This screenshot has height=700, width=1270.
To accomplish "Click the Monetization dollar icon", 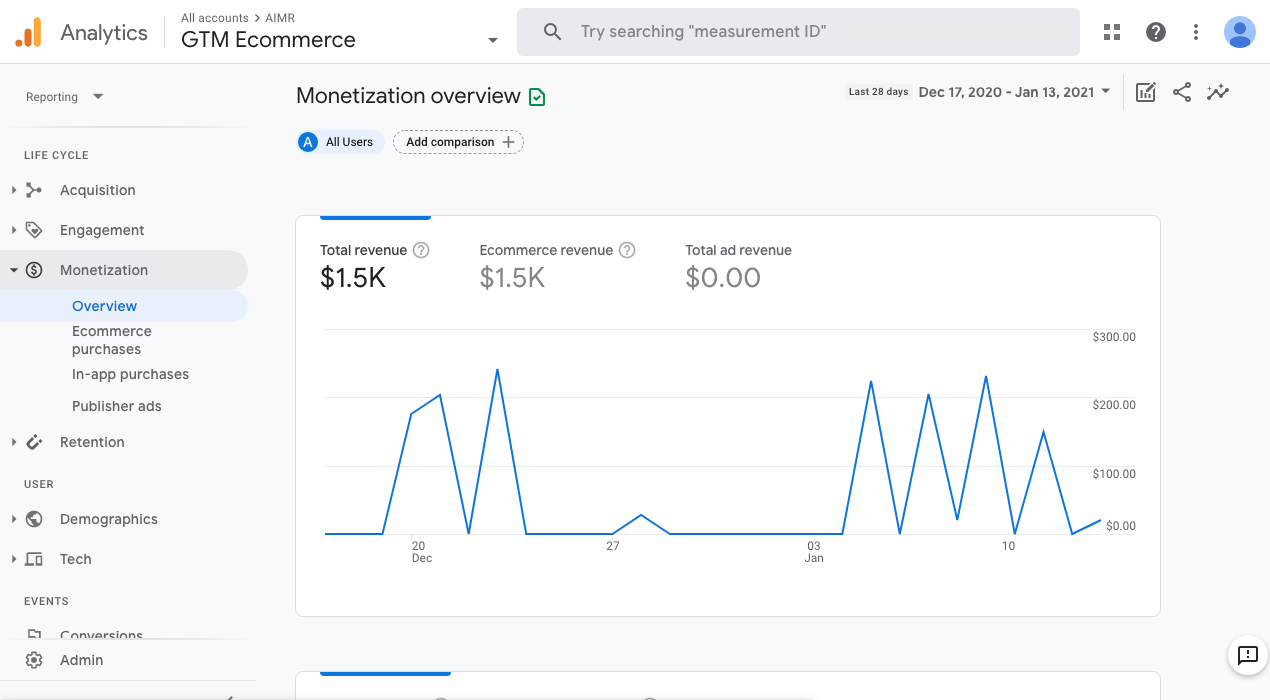I will pos(34,270).
